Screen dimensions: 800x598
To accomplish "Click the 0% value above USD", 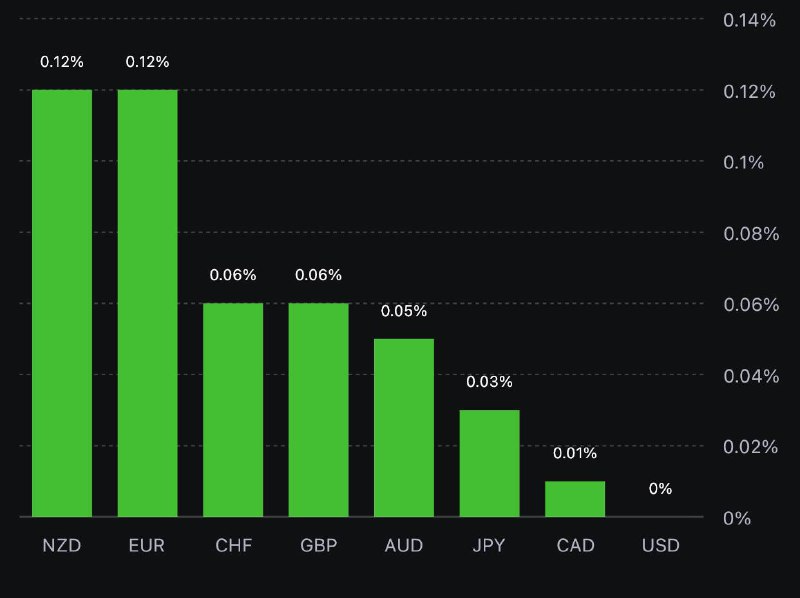I will (x=660, y=489).
